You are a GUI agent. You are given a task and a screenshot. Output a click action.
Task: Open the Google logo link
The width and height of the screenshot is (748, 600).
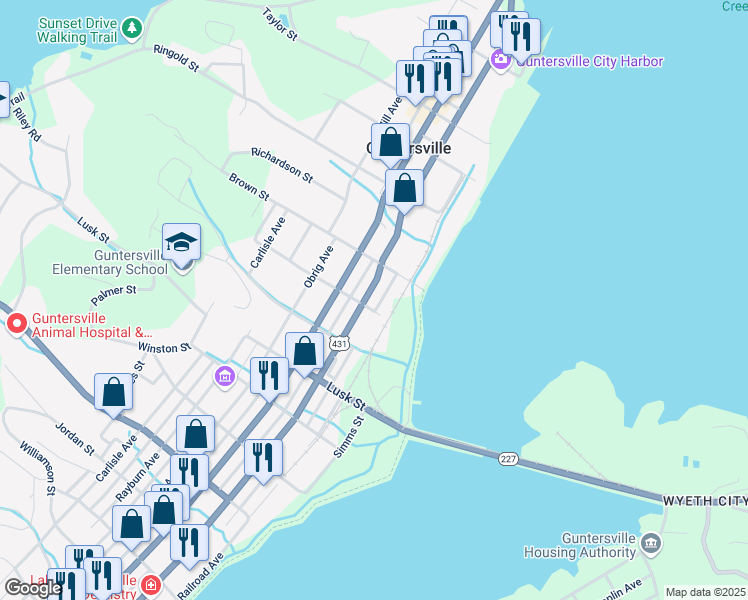tap(32, 588)
